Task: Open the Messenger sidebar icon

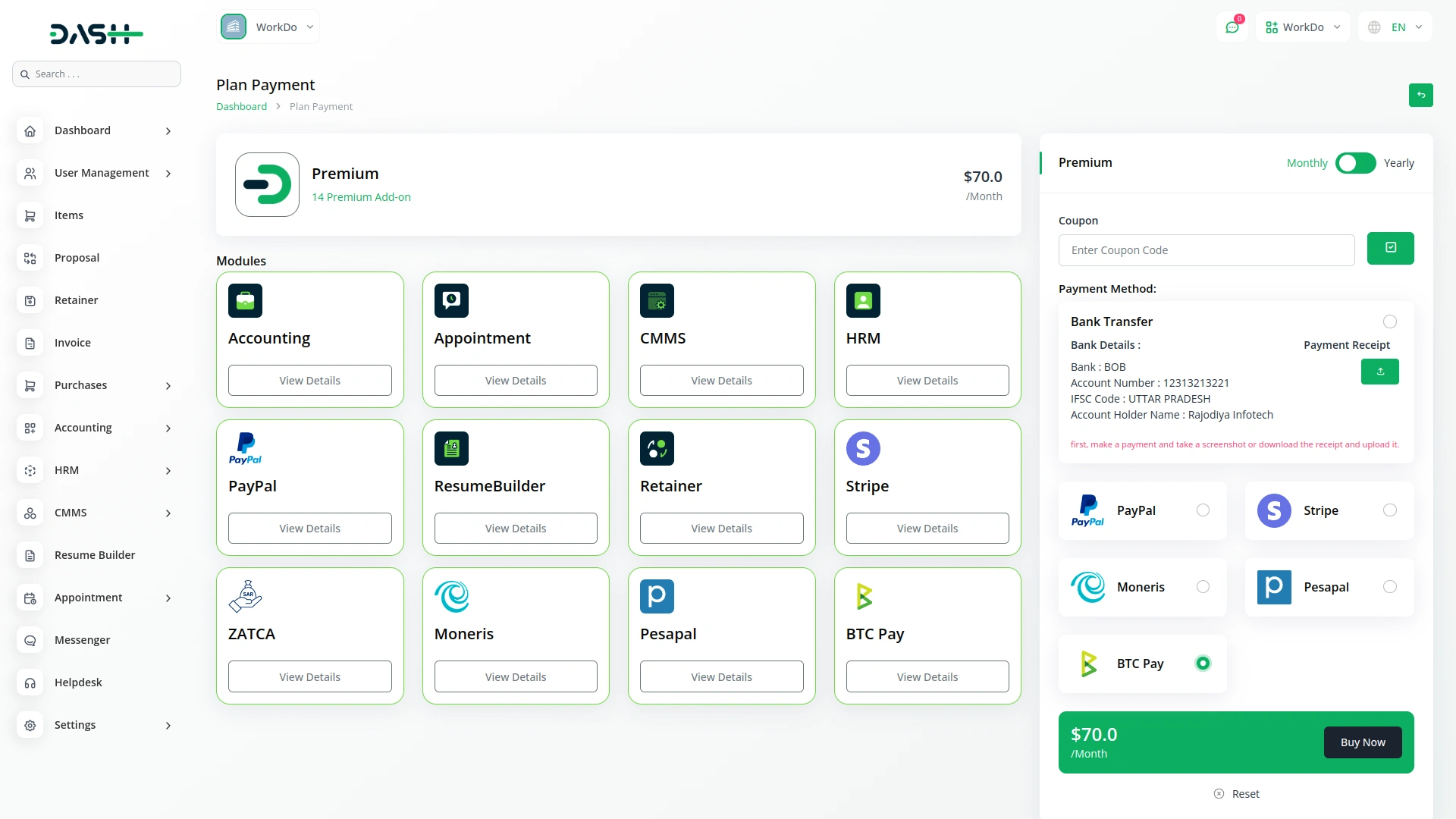Action: 30,640
